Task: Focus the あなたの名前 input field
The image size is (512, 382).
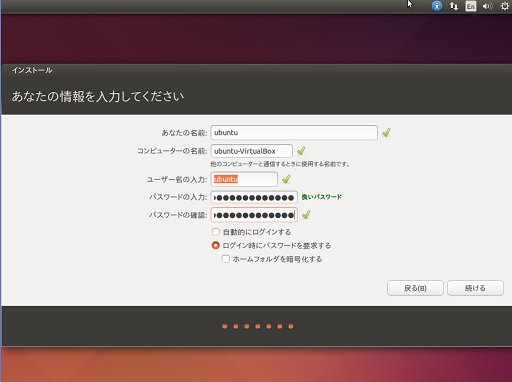Action: 294,132
